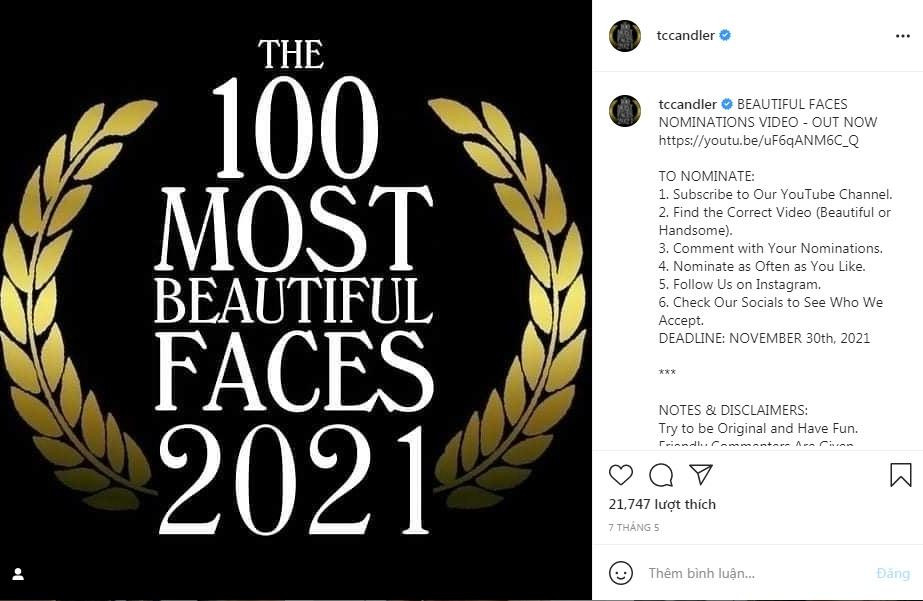The image size is (923, 601).
Task: Share the post with the paper plane icon
Action: pyautogui.click(x=701, y=474)
